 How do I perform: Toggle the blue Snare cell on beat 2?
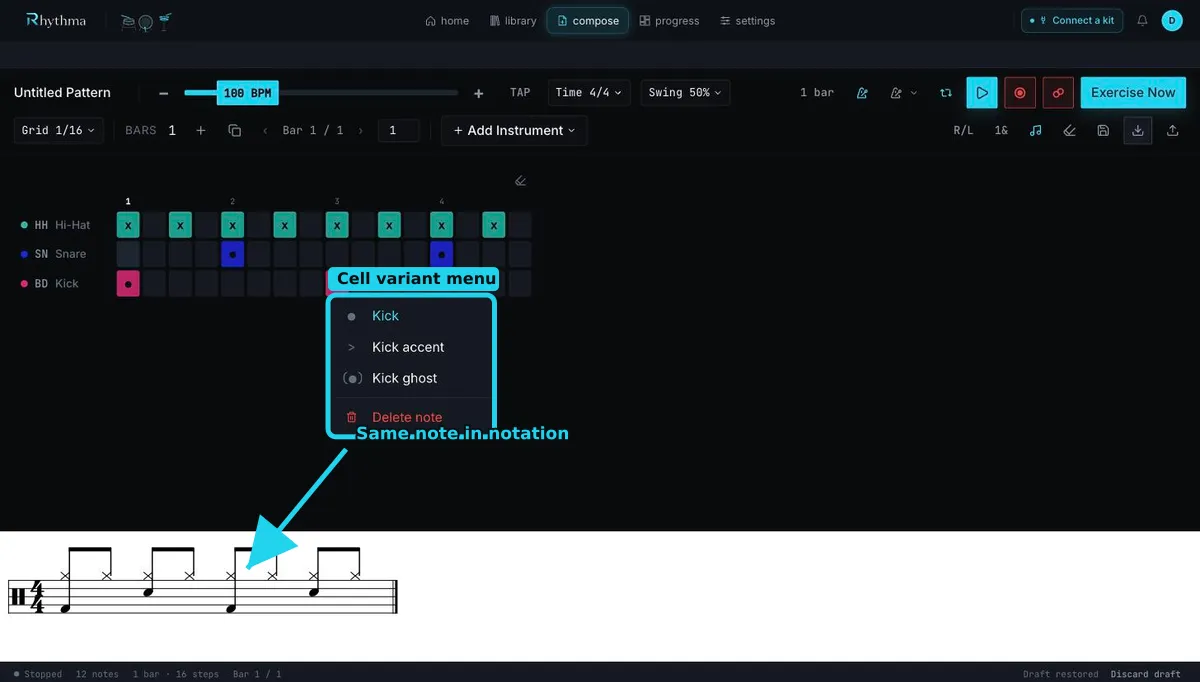pos(233,254)
